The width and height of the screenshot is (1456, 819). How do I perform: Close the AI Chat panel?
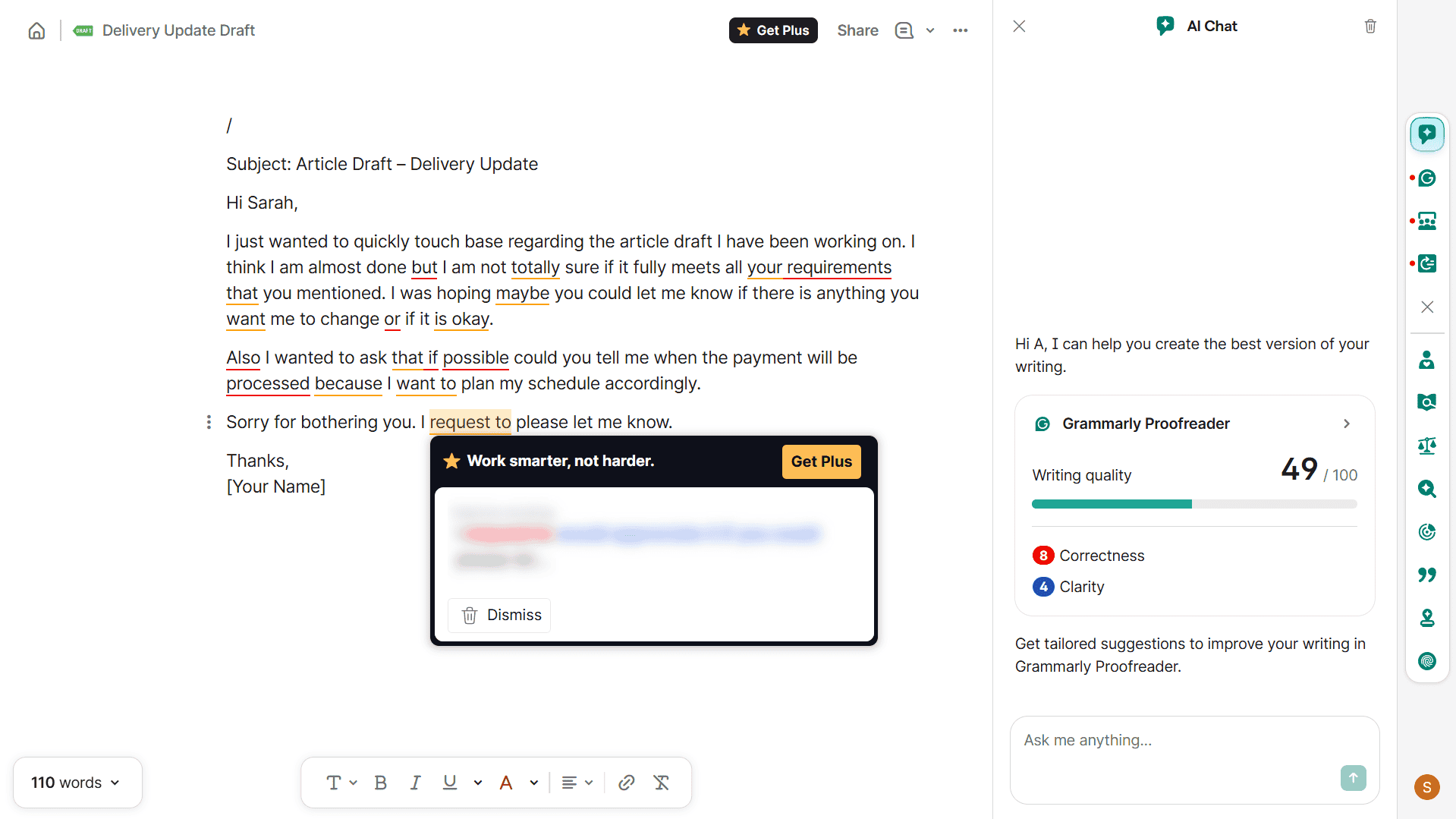[1019, 27]
